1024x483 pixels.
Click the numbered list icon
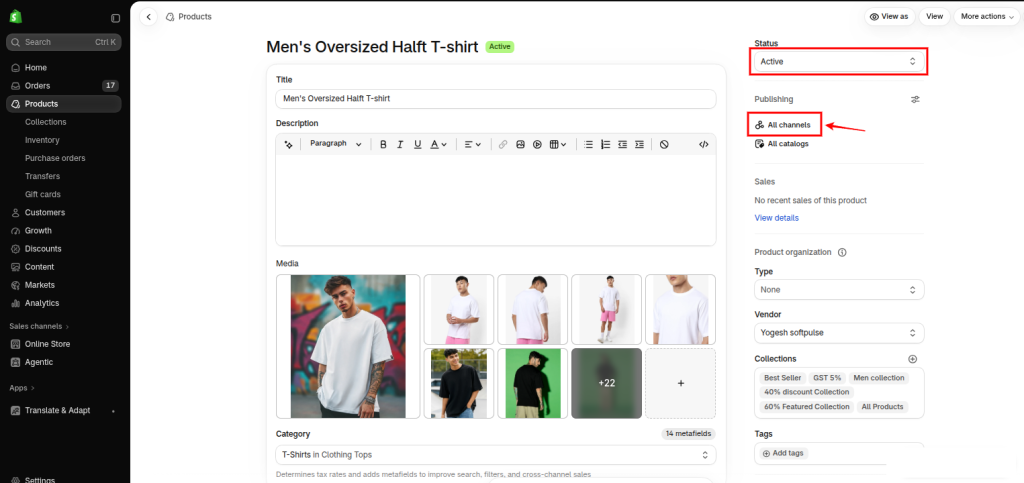tap(605, 144)
